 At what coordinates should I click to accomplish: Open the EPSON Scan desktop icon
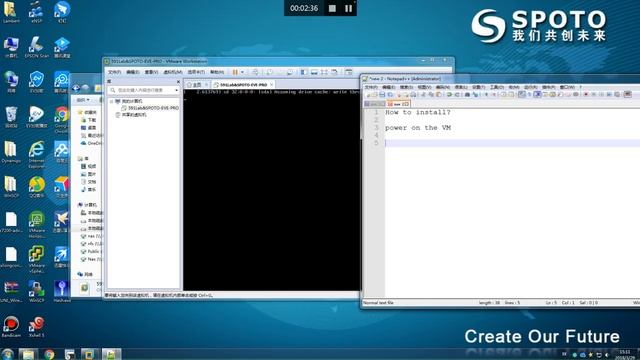pos(36,47)
